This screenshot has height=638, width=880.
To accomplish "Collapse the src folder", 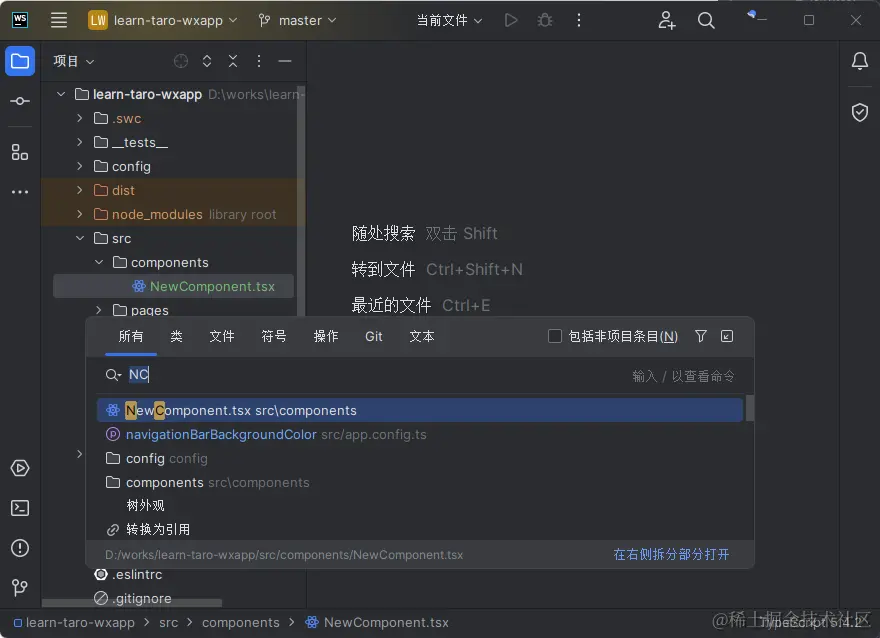I will [x=80, y=238].
